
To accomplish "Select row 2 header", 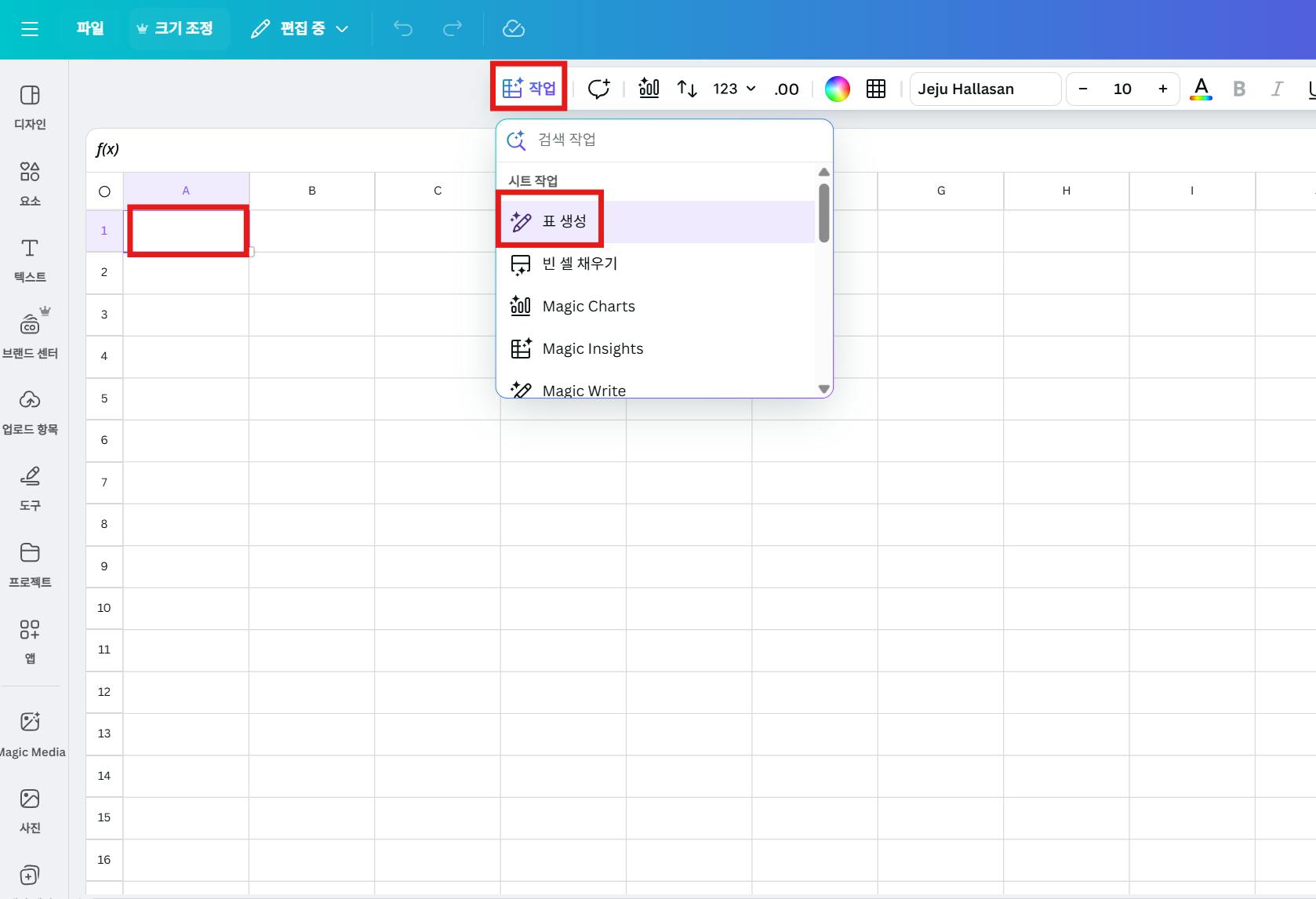I will pyautogui.click(x=104, y=272).
